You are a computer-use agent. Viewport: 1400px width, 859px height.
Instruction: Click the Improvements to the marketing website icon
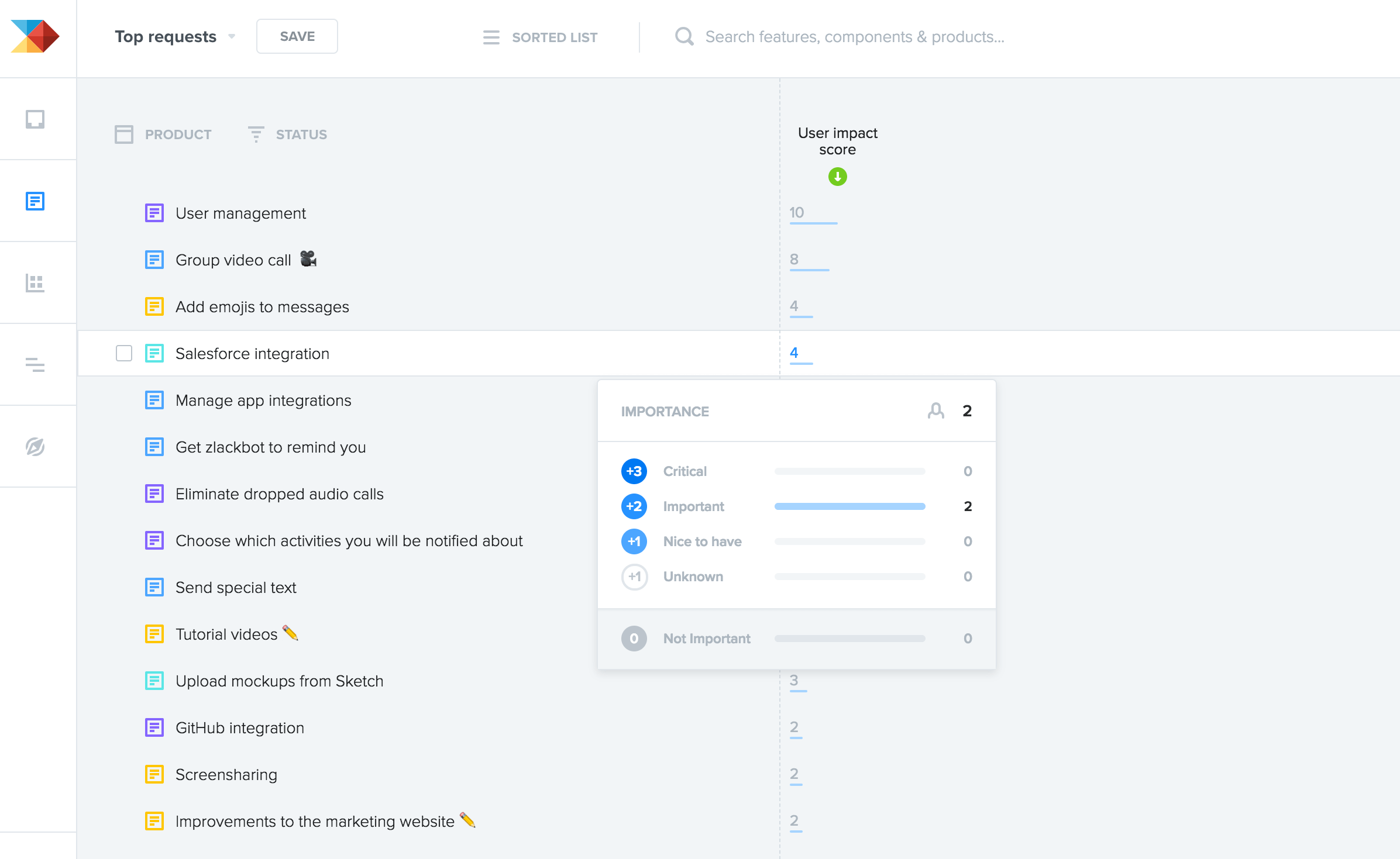pos(154,821)
